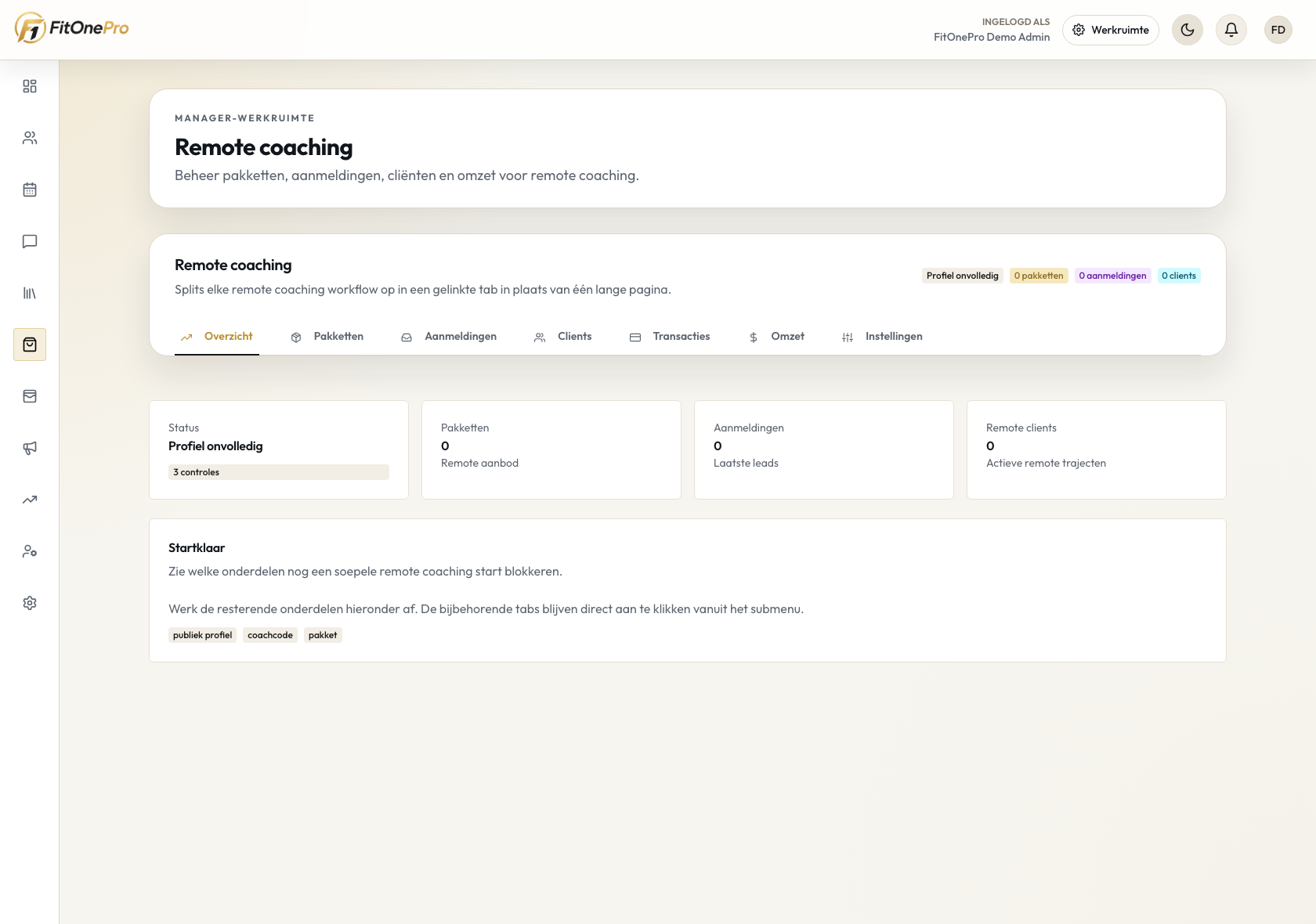Open the library icon in sidebar

tap(30, 293)
